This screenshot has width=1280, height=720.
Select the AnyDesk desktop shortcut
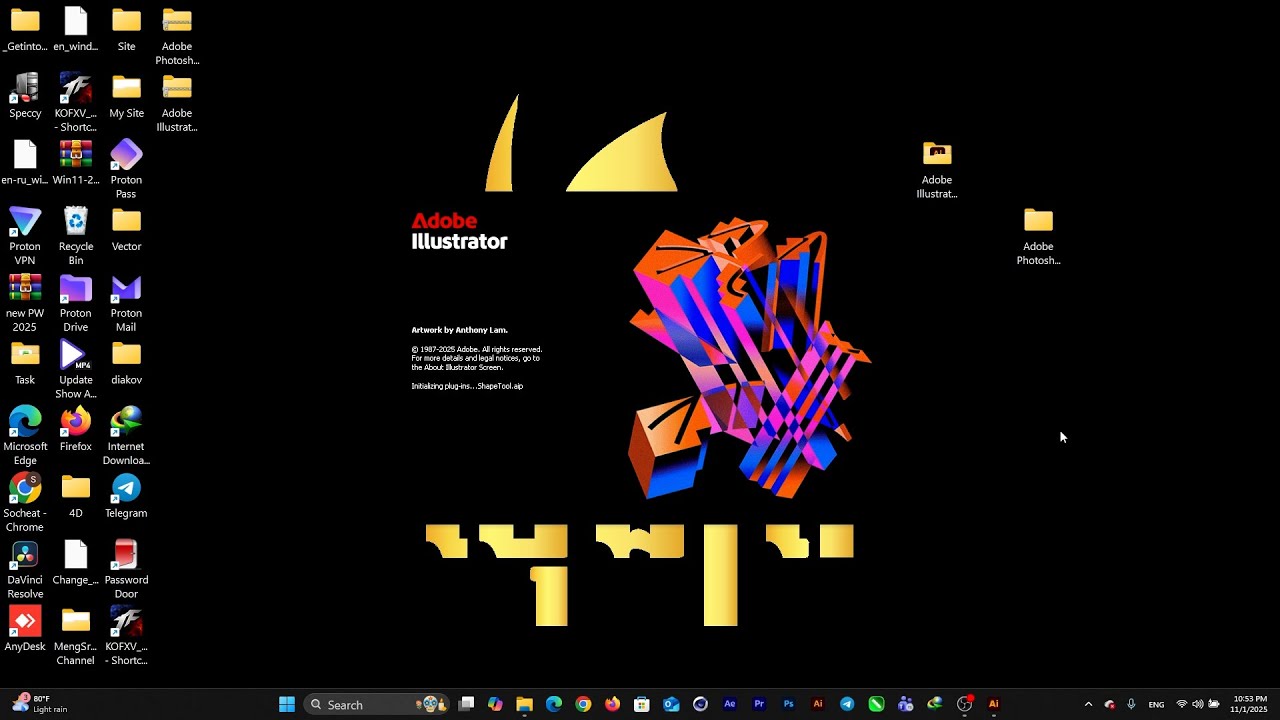[25, 630]
